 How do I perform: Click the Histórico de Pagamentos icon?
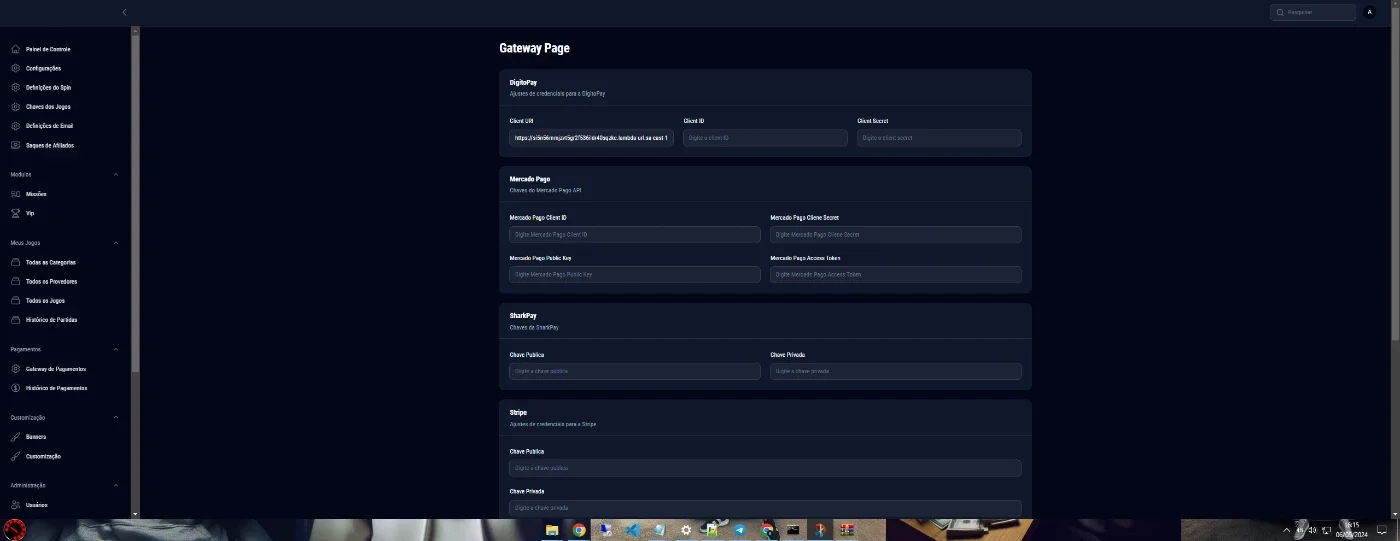click(16, 388)
